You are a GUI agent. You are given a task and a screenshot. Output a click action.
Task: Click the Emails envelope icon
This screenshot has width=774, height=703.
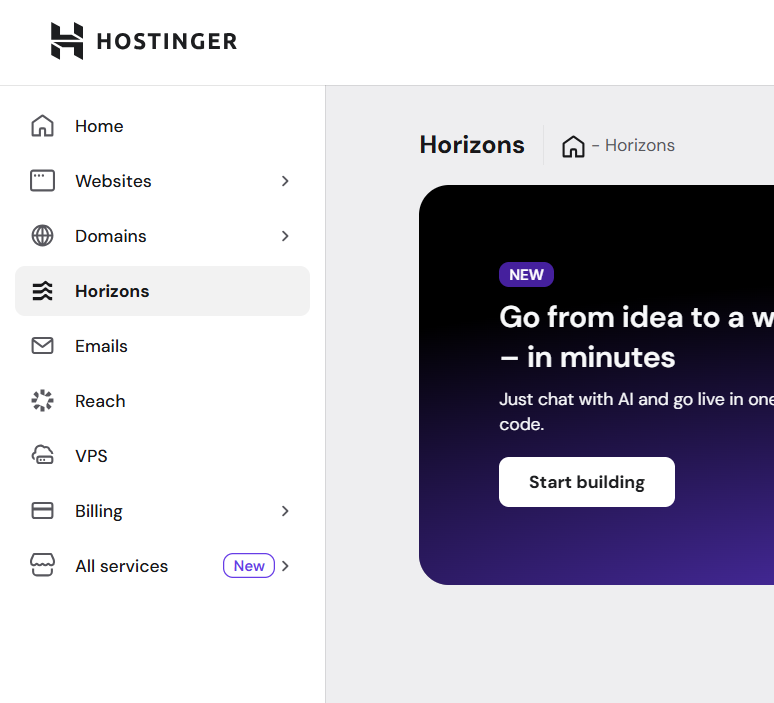point(42,346)
